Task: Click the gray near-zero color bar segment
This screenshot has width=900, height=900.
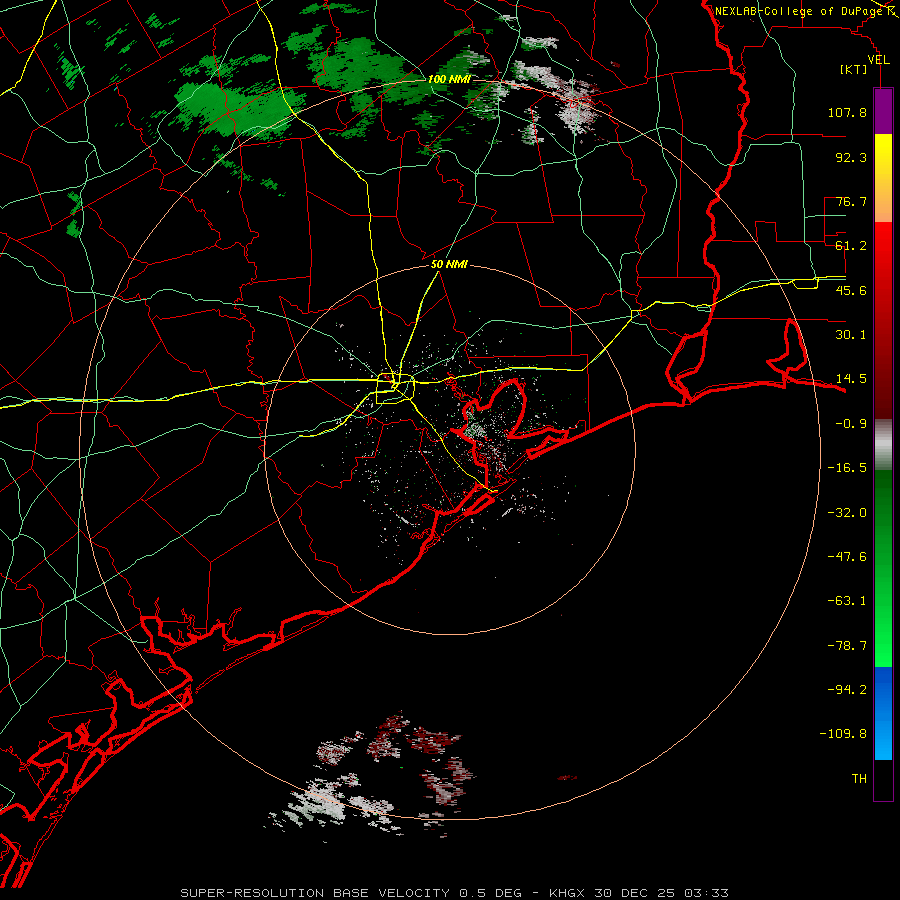Action: [x=883, y=445]
